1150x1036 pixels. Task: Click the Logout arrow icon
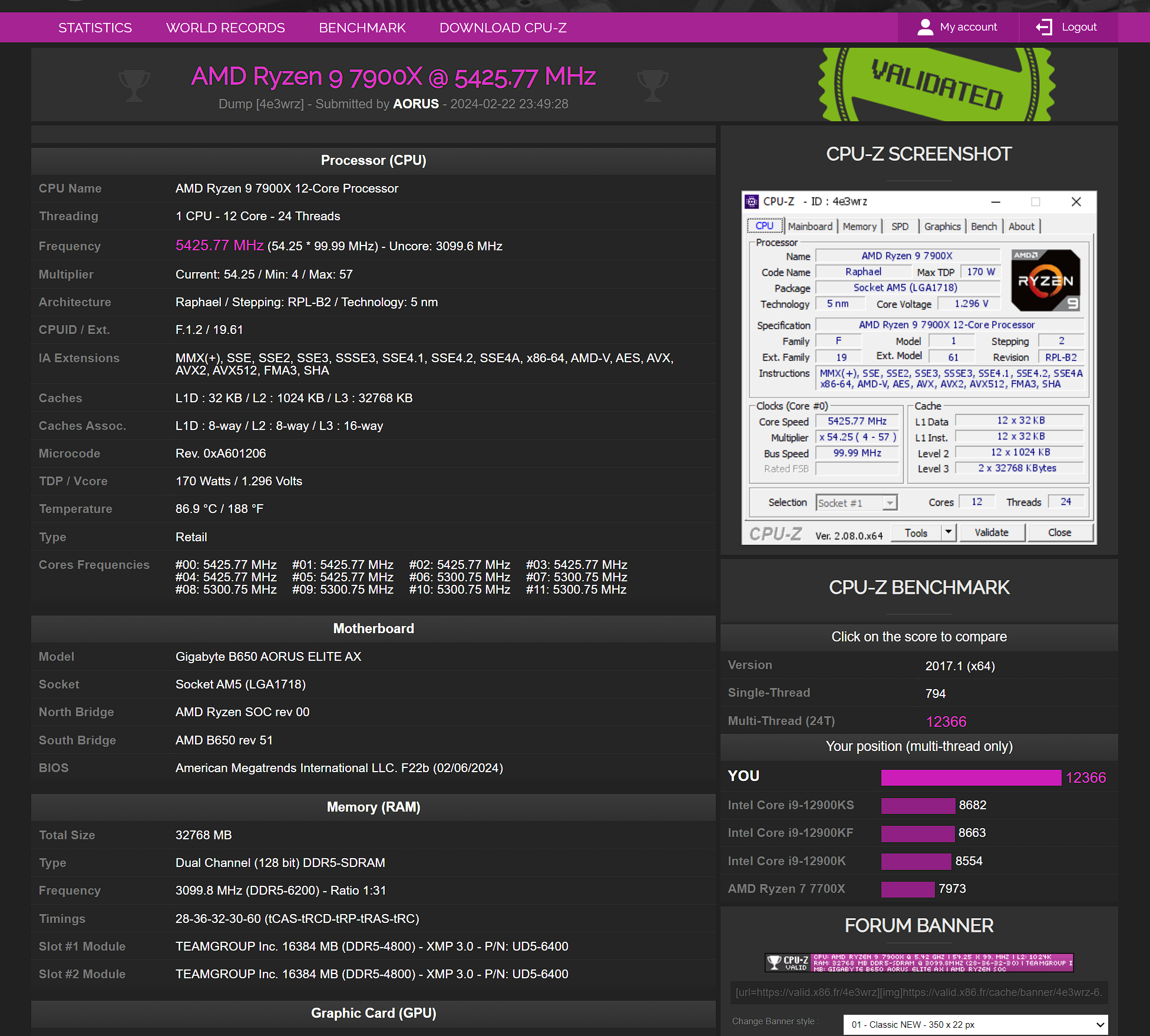tap(1044, 27)
